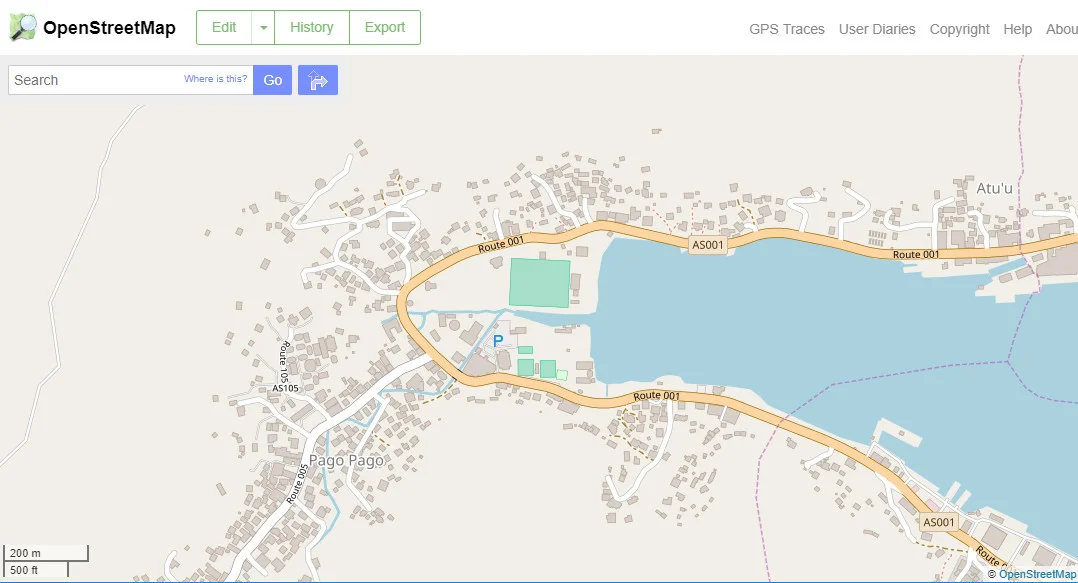Open the Help menu item
The height and width of the screenshot is (583, 1078).
(1018, 29)
